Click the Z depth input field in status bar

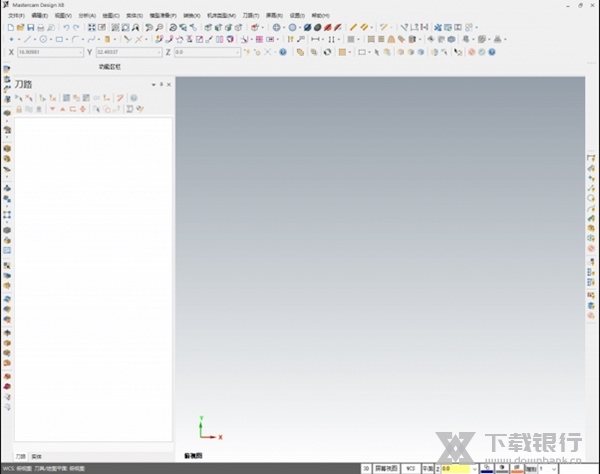454,467
